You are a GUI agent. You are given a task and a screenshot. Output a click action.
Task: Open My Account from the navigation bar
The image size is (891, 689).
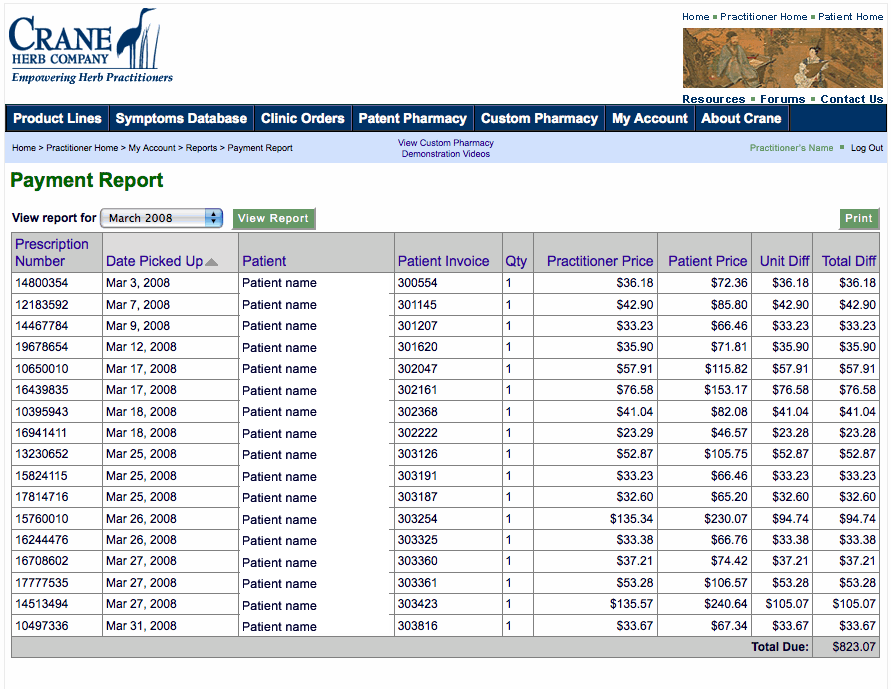(649, 118)
